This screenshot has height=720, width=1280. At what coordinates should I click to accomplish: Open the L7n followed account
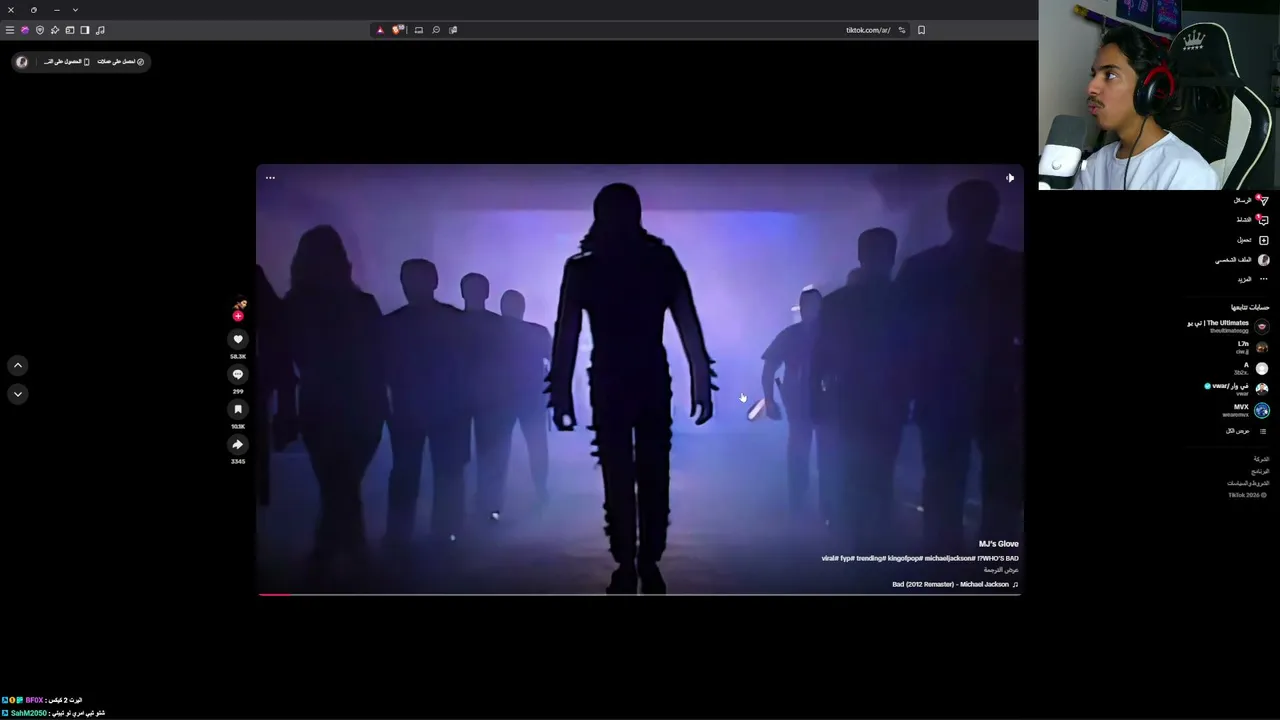click(1252, 347)
